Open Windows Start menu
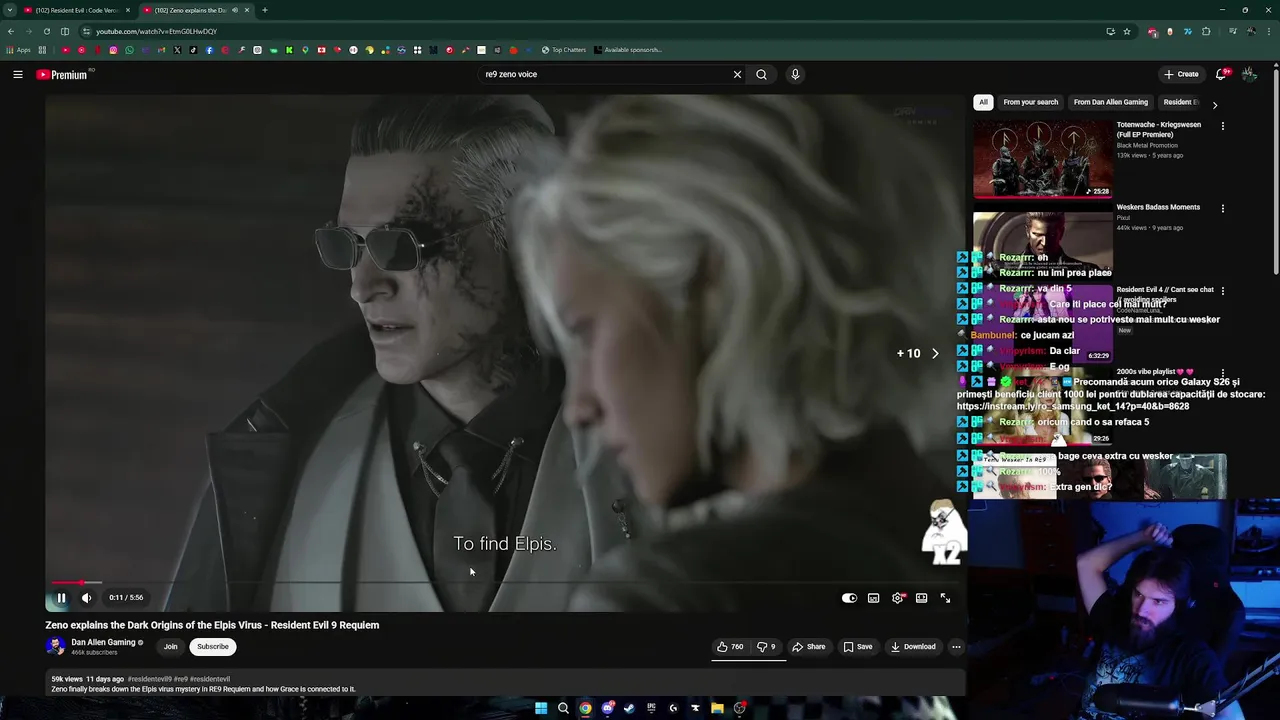This screenshot has height=720, width=1280. tap(541, 708)
